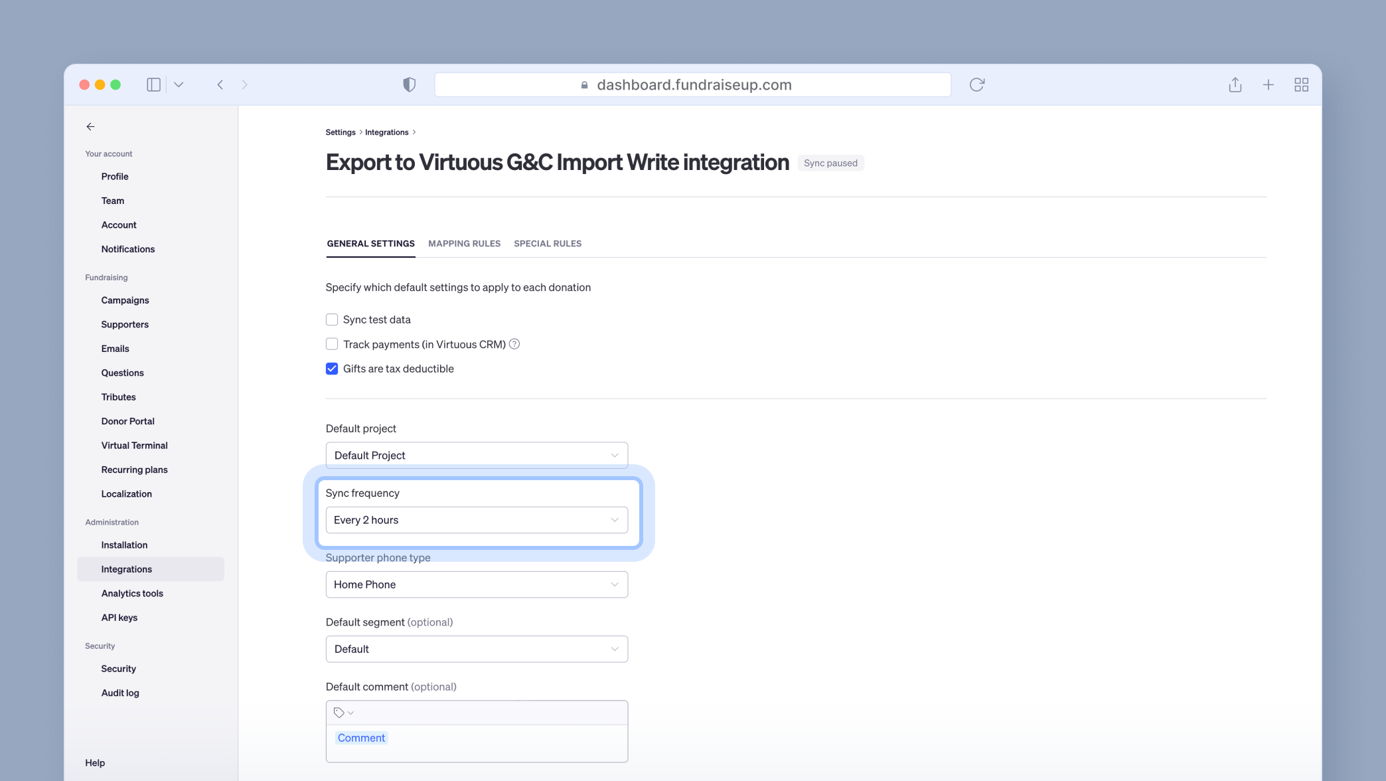The image size is (1386, 781).
Task: Check the Track payments checkbox
Action: click(x=332, y=344)
